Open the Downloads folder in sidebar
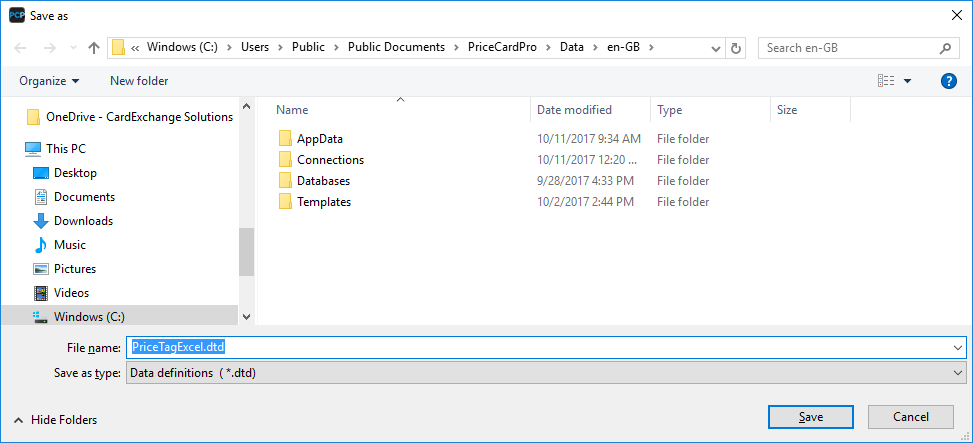 (x=83, y=221)
